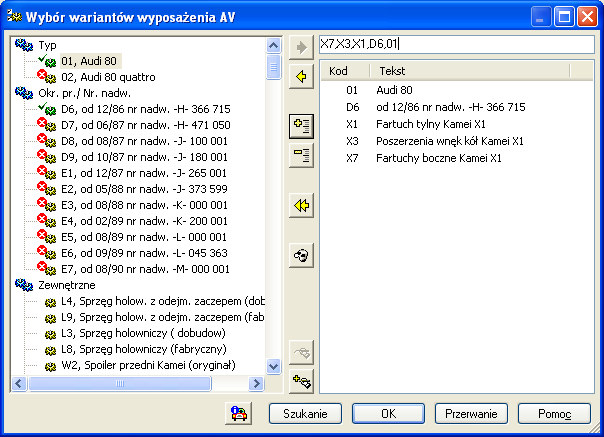Click the horizontal scrollbar thumb
The height and width of the screenshot is (437, 604).
pos(120,383)
